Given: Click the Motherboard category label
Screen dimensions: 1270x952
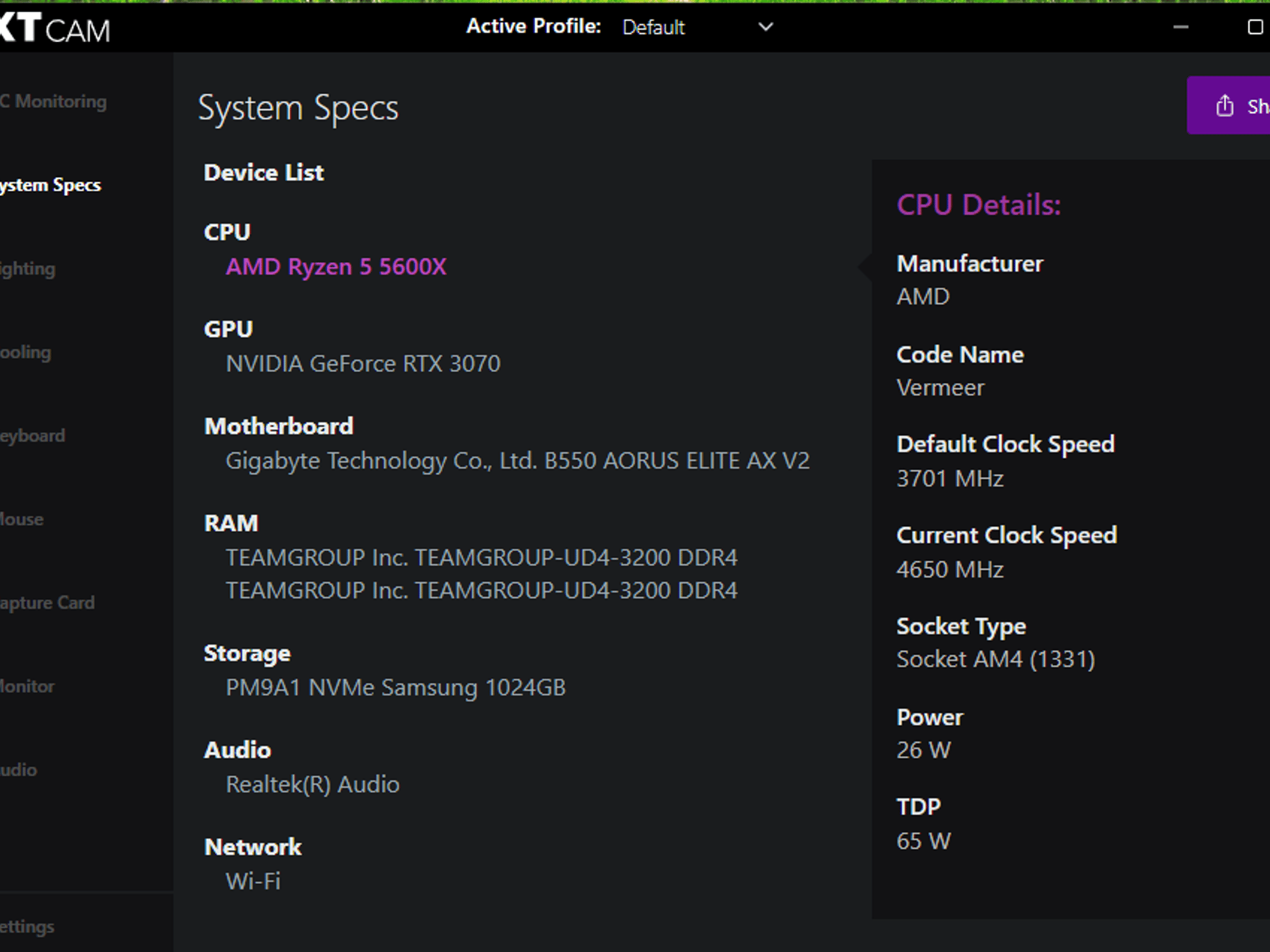Looking at the screenshot, I should click(x=279, y=426).
